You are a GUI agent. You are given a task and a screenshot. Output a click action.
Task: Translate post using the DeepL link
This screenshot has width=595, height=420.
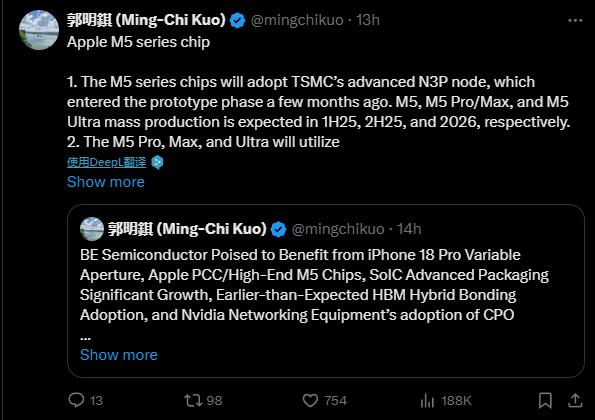tap(107, 162)
